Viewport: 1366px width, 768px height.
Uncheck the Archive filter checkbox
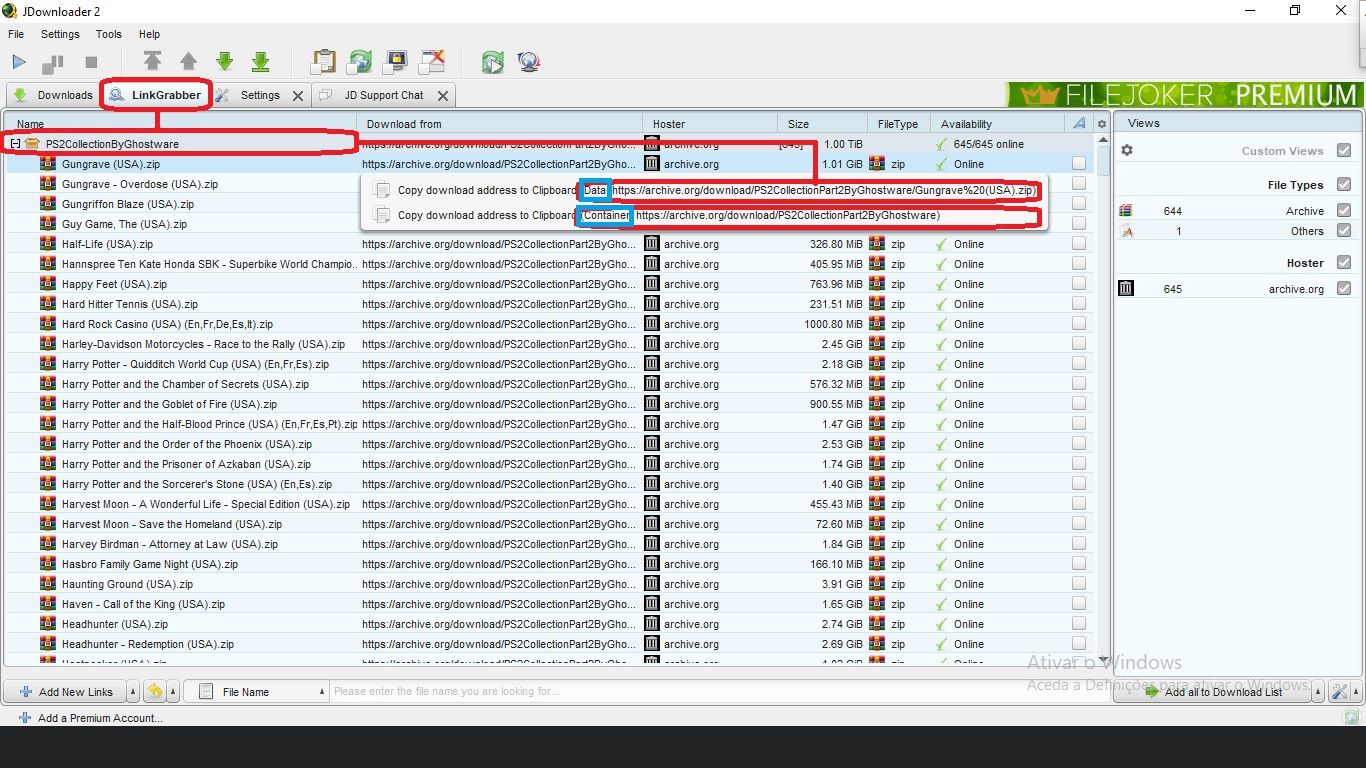tap(1344, 211)
